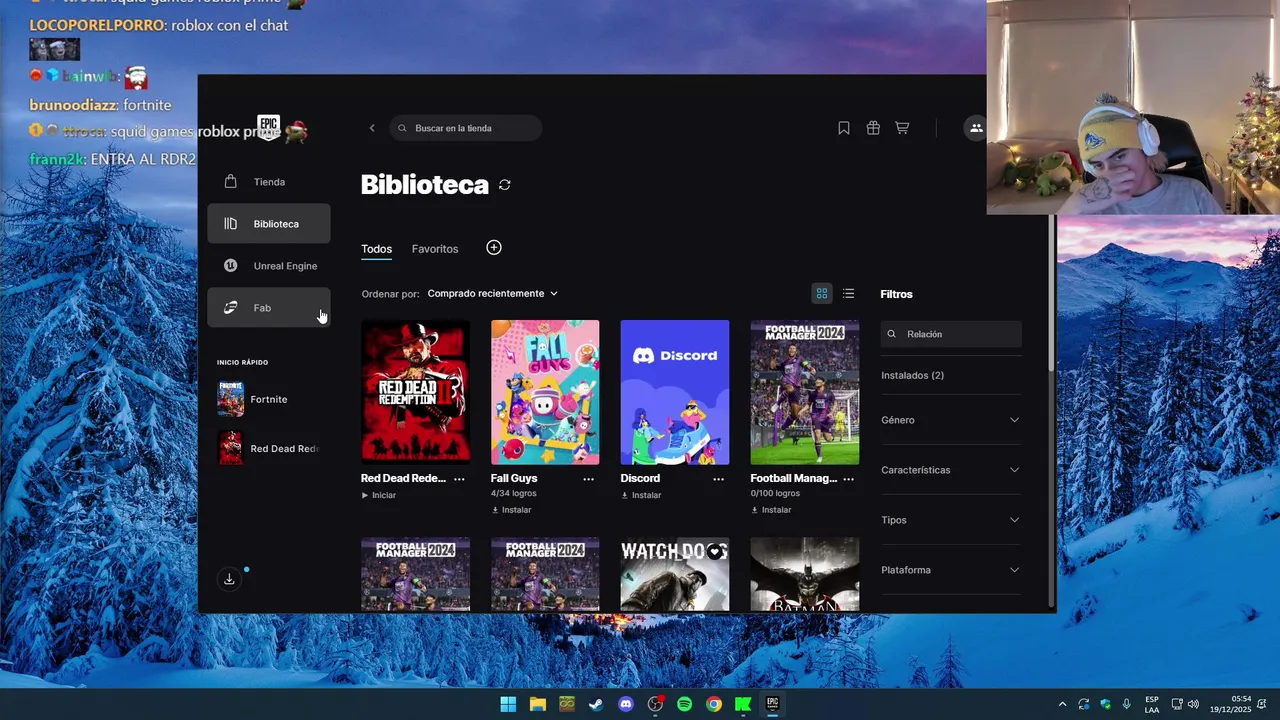Screen dimensions: 1280x720
Task: Open Batman cover thumbnail
Action: pyautogui.click(x=805, y=574)
